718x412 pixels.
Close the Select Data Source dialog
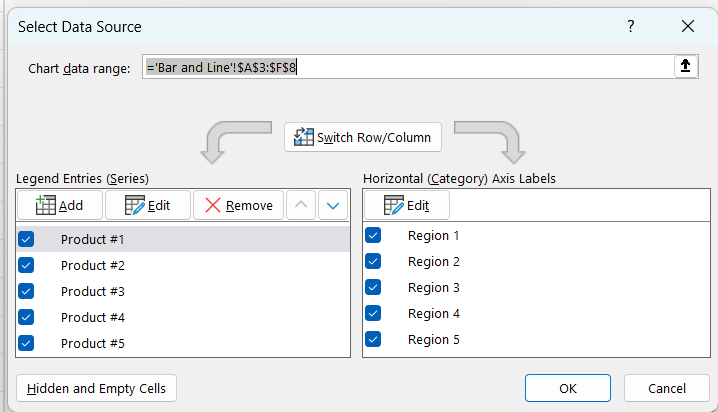[688, 26]
